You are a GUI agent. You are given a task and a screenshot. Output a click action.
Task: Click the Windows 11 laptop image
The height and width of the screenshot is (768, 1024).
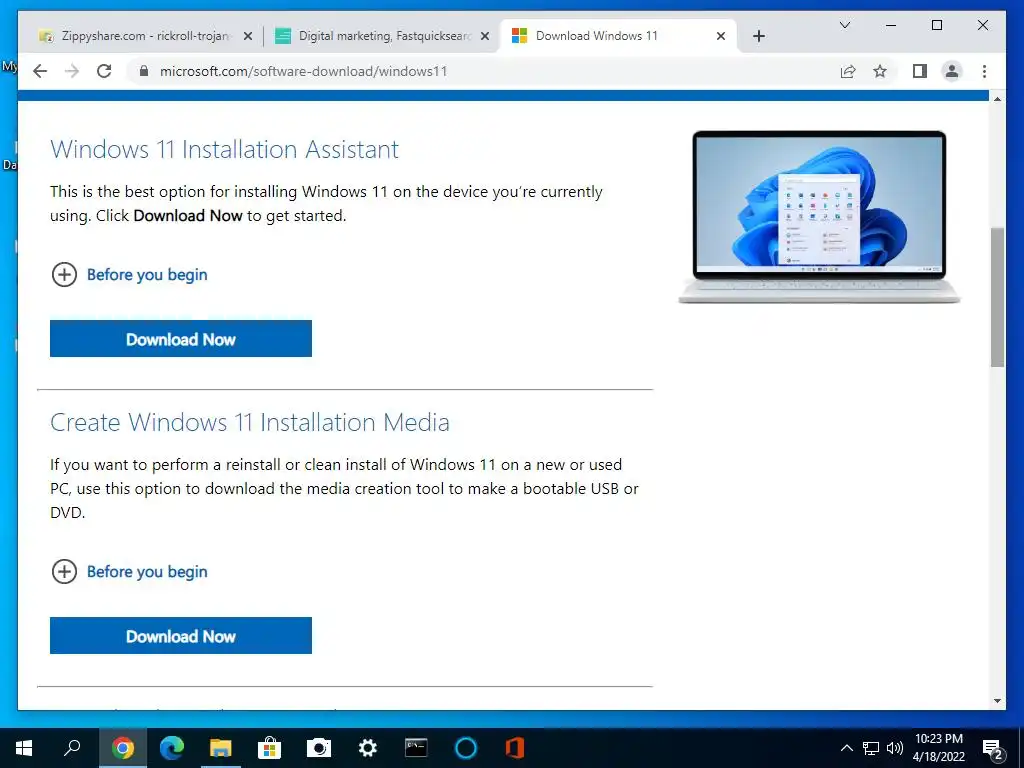tap(819, 217)
